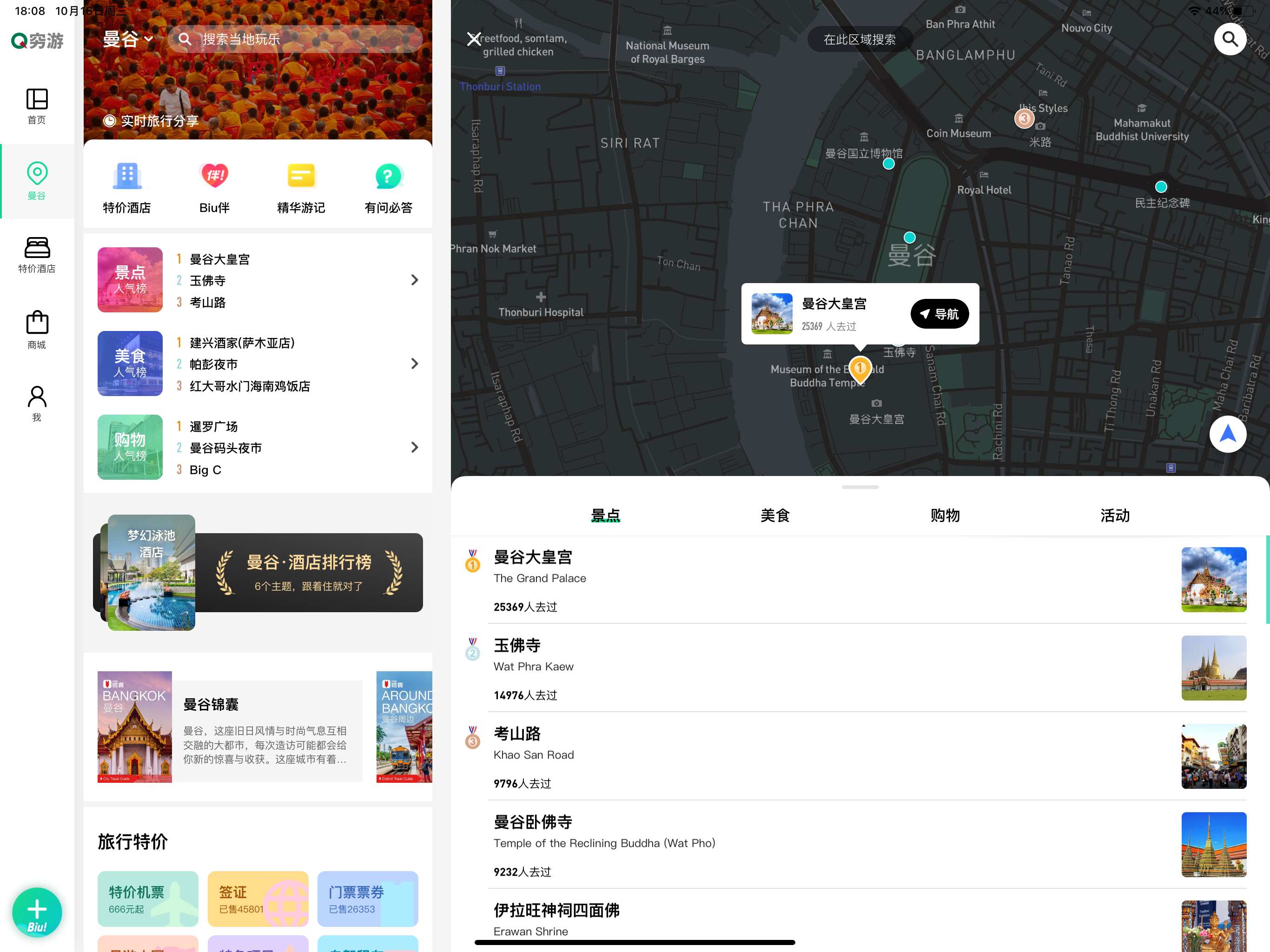Tap the number 3 map marker
1270x952 pixels.
(x=1024, y=118)
